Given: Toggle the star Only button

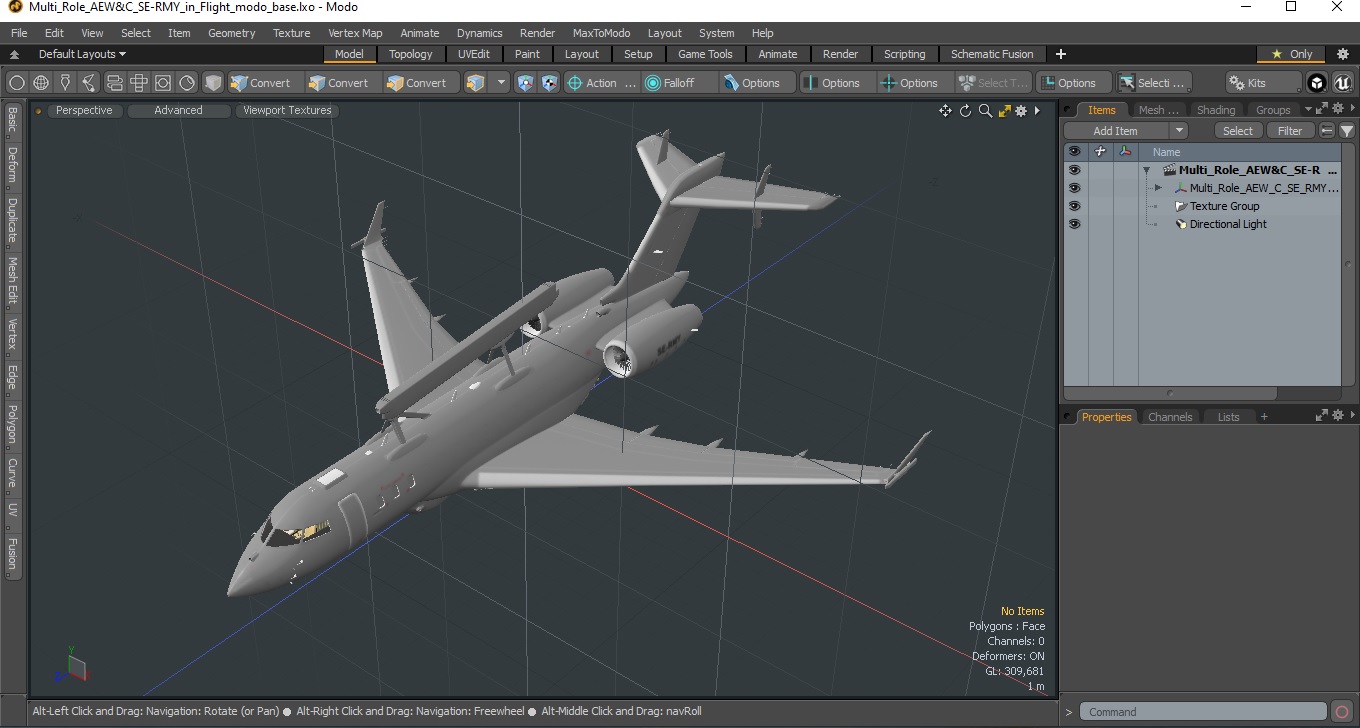Looking at the screenshot, I should coord(1292,54).
